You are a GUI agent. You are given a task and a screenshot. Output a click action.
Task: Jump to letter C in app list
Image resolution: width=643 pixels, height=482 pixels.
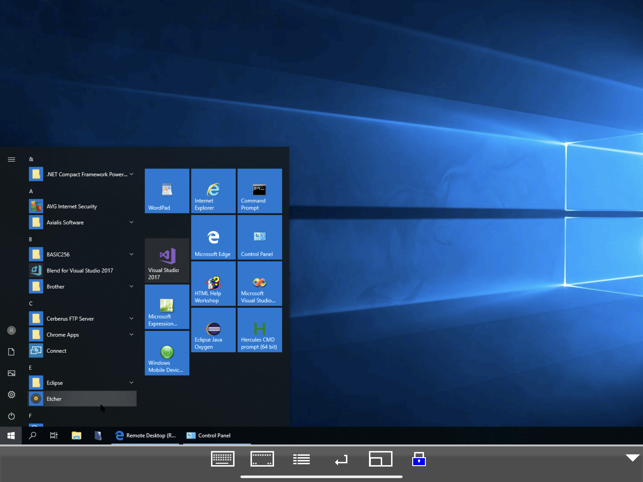30,303
